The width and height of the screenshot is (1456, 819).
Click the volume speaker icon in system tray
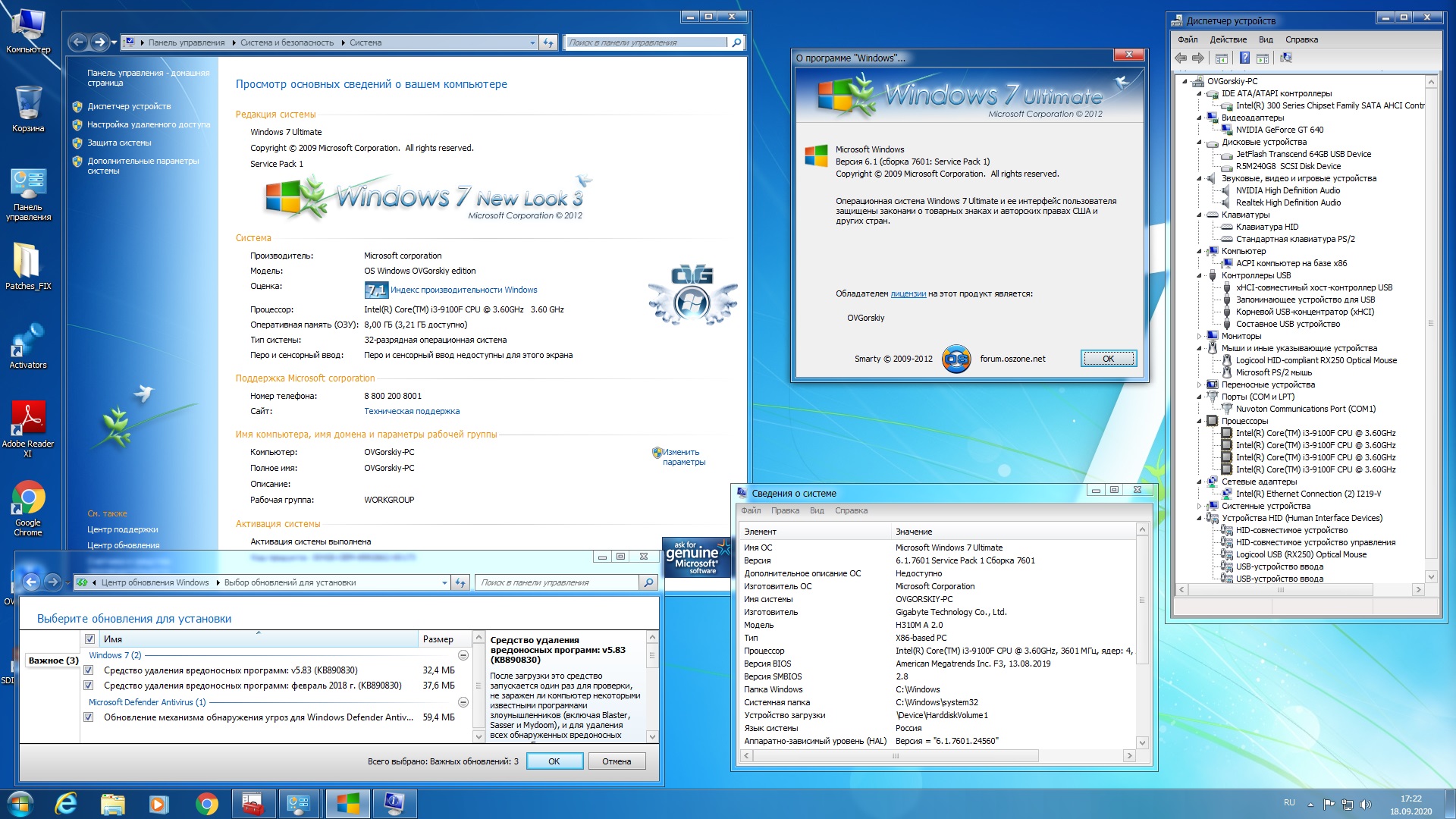pyautogui.click(x=1366, y=805)
